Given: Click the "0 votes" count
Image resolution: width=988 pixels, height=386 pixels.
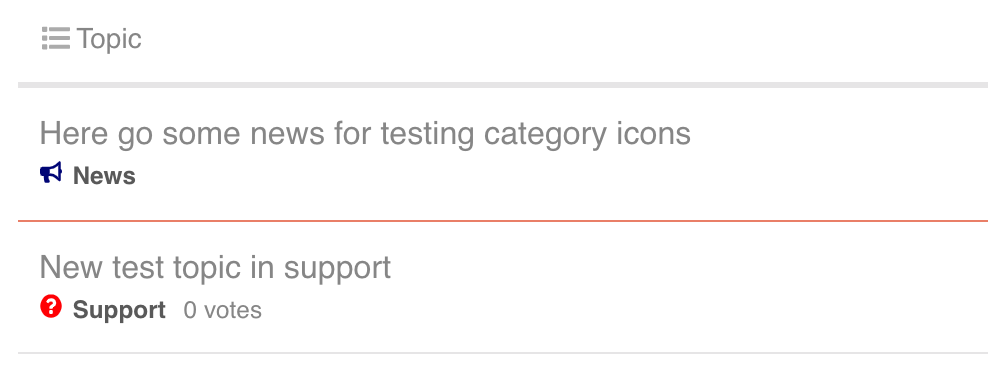Looking at the screenshot, I should [x=222, y=310].
